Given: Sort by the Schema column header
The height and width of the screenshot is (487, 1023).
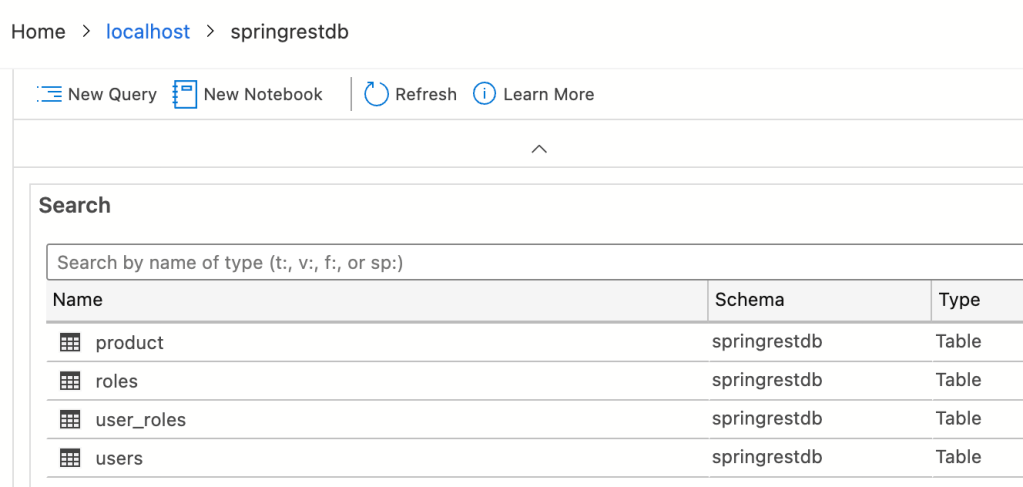Looking at the screenshot, I should pos(749,300).
